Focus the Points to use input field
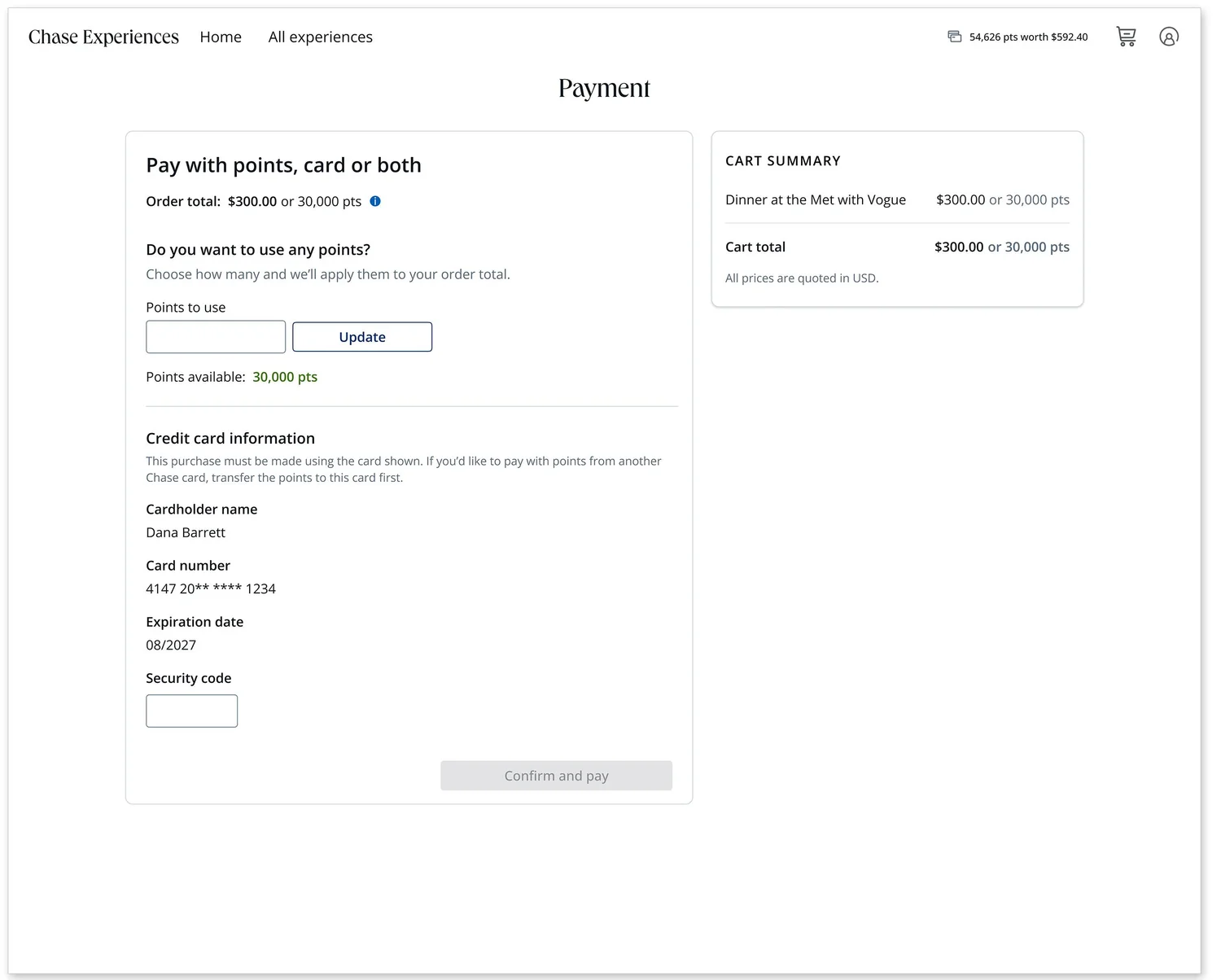Viewport: 1221px width, 980px height. point(216,337)
